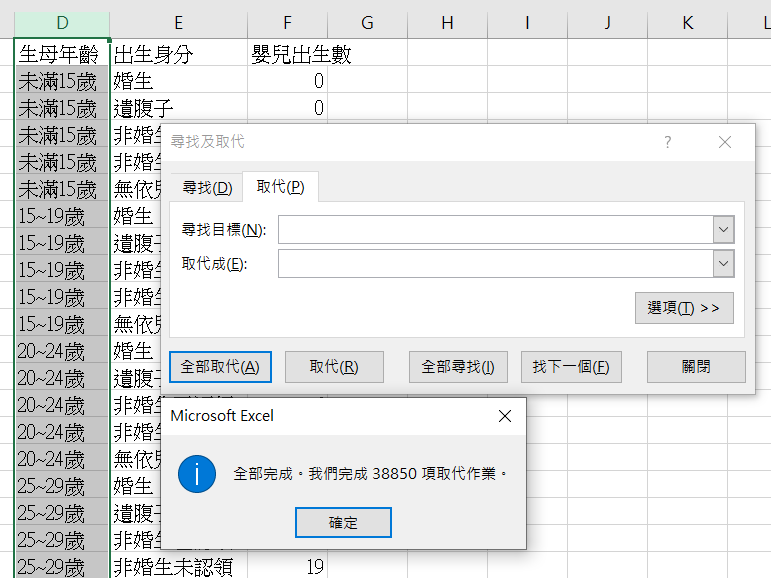Select the 取代 tab
771x578 pixels.
click(x=280, y=187)
